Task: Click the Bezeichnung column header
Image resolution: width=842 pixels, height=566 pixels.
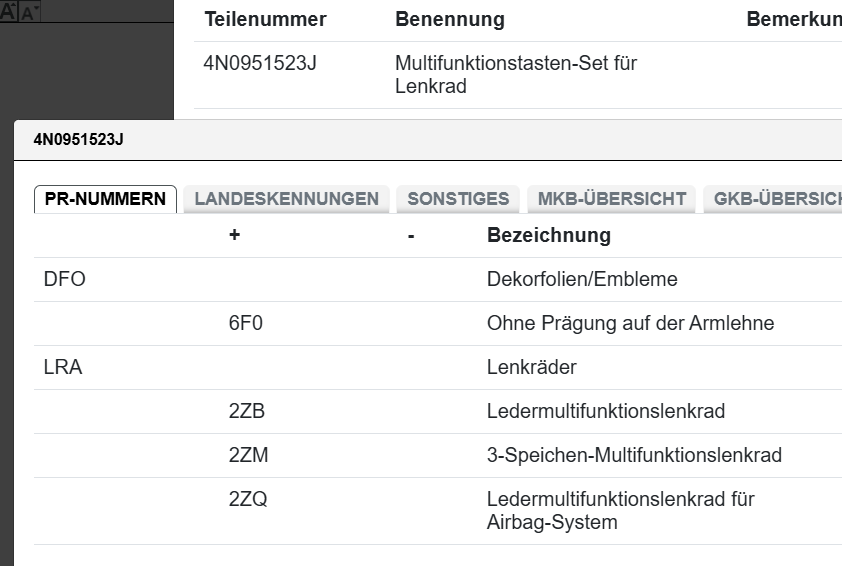Action: (548, 236)
